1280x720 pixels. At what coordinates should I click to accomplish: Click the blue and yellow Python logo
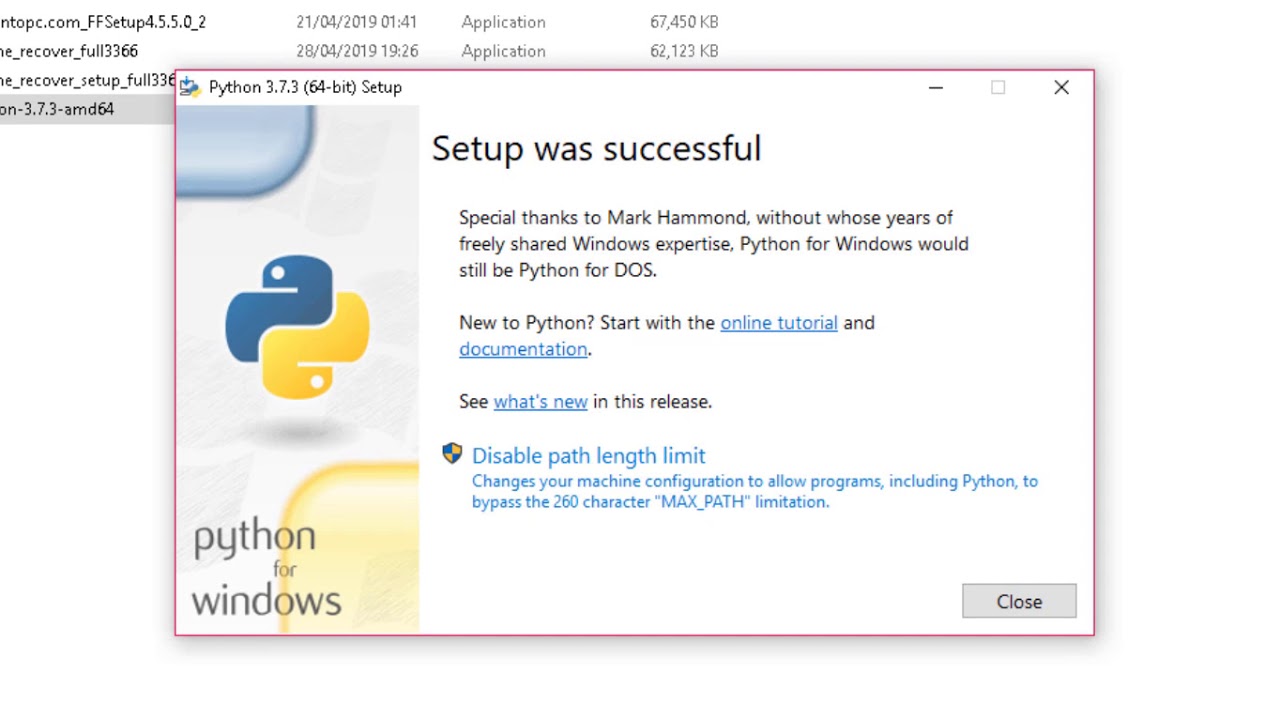pyautogui.click(x=297, y=327)
